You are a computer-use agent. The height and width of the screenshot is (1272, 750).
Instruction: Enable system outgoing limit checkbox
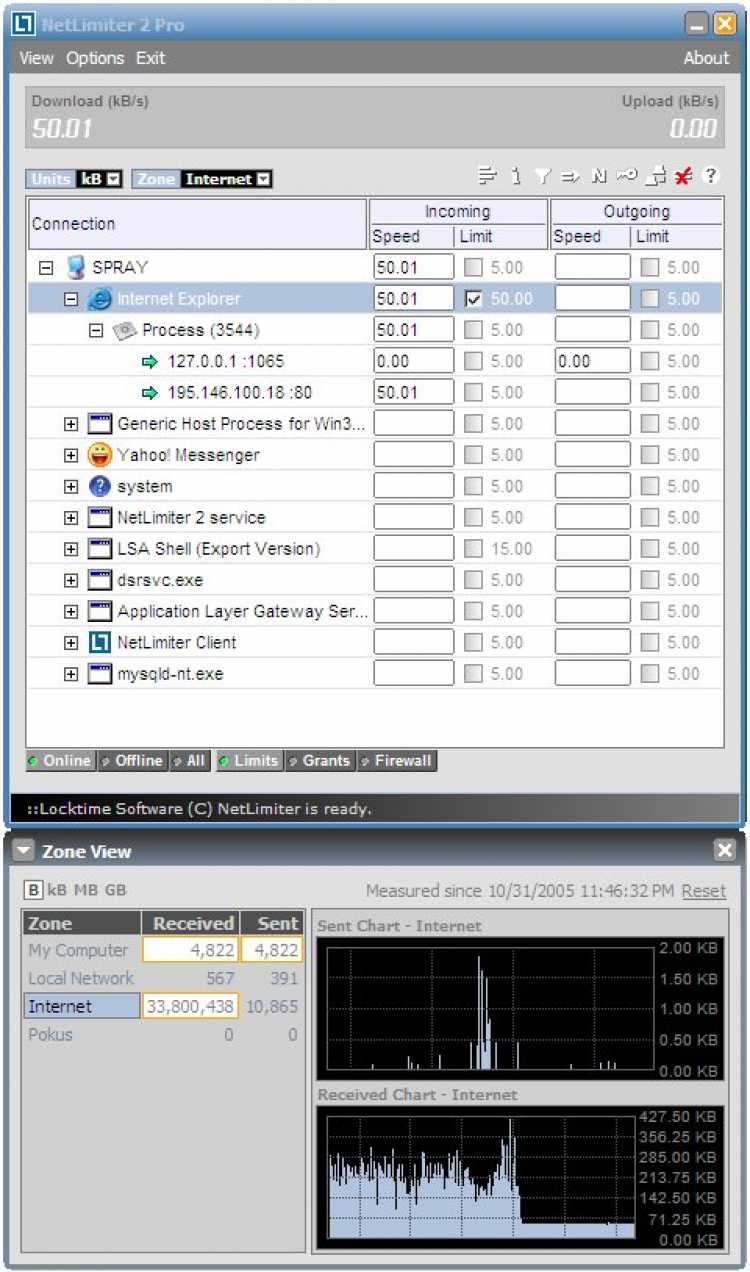(650, 486)
